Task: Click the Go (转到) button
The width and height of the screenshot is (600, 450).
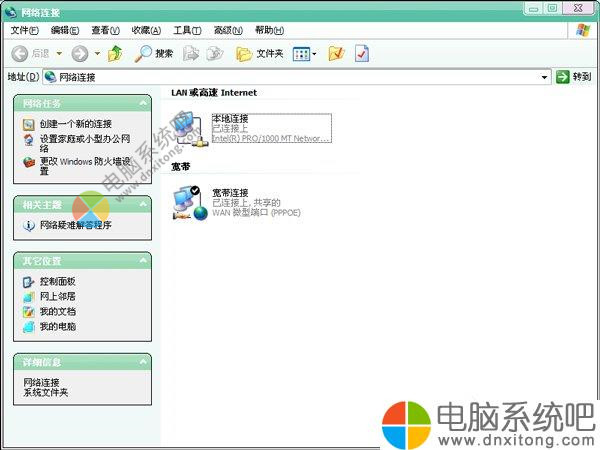Action: point(573,77)
